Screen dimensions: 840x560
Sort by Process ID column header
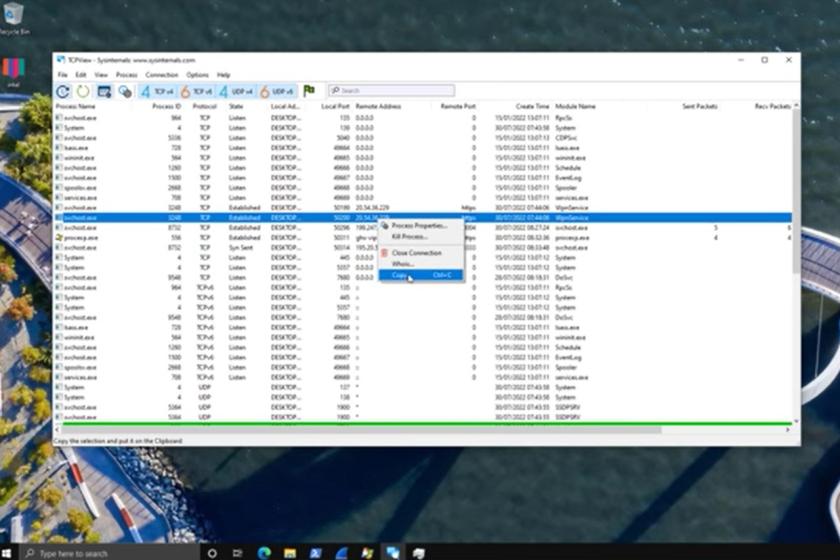(x=166, y=107)
